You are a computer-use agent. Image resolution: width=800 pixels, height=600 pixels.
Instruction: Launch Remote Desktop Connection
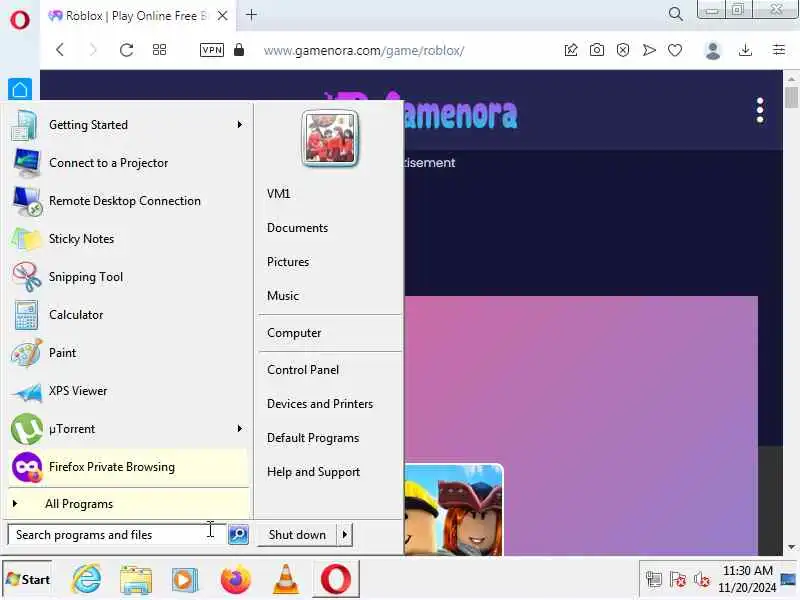click(128, 201)
